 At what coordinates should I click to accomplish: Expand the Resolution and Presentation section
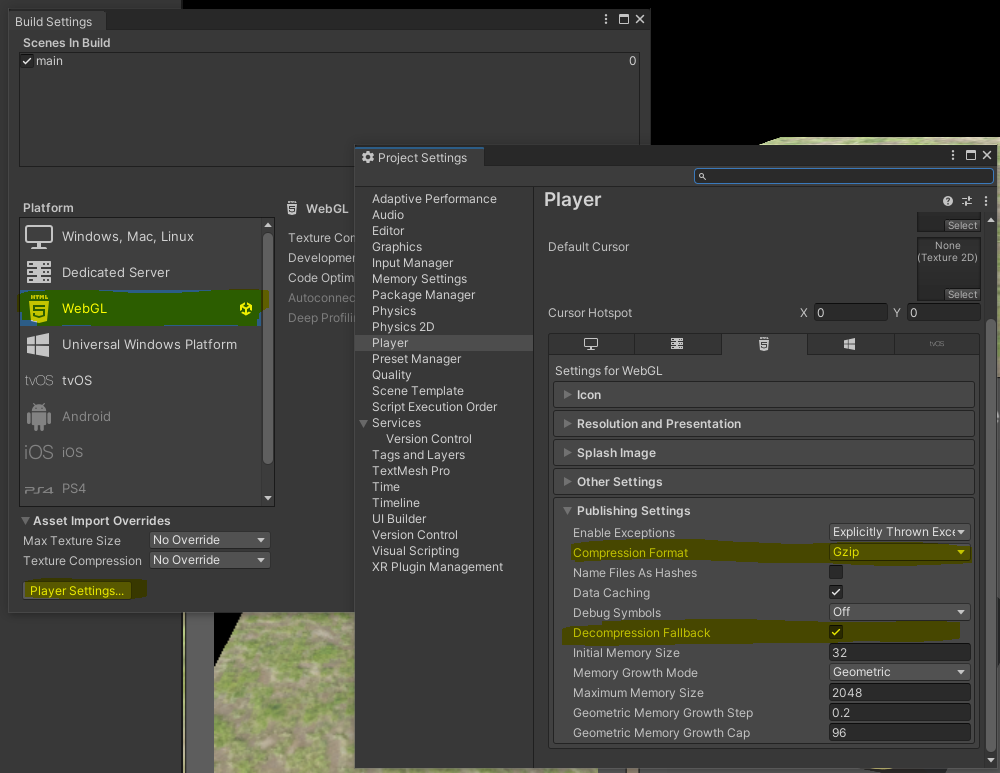[659, 424]
